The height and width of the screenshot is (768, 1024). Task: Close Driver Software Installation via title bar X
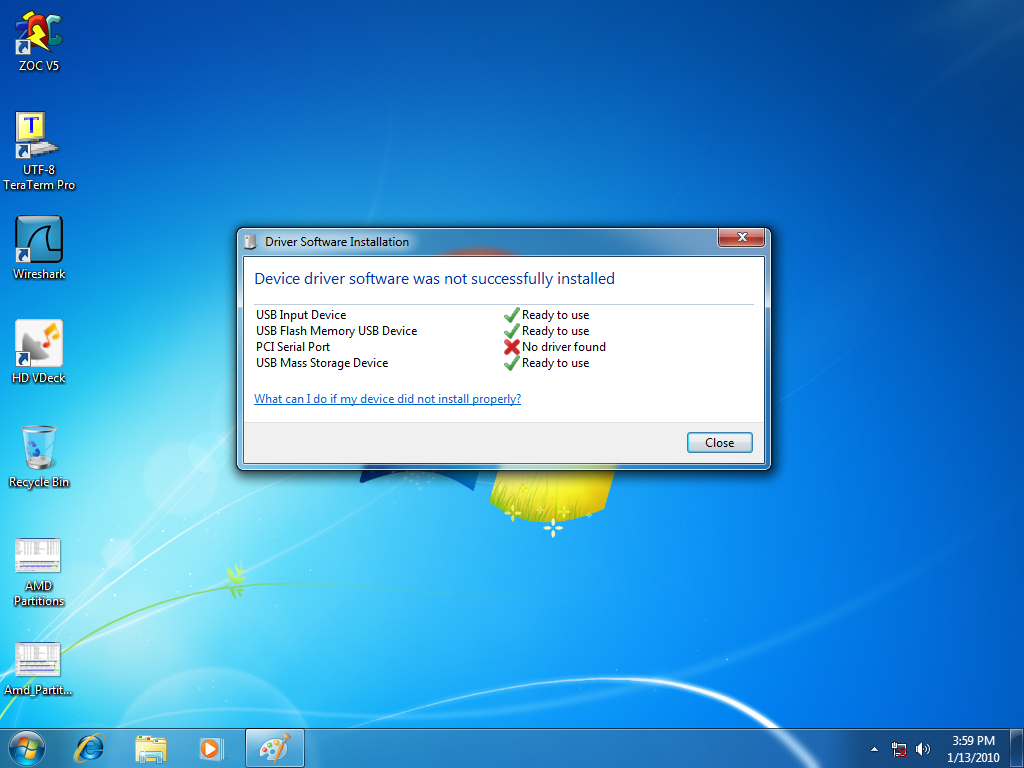741,238
